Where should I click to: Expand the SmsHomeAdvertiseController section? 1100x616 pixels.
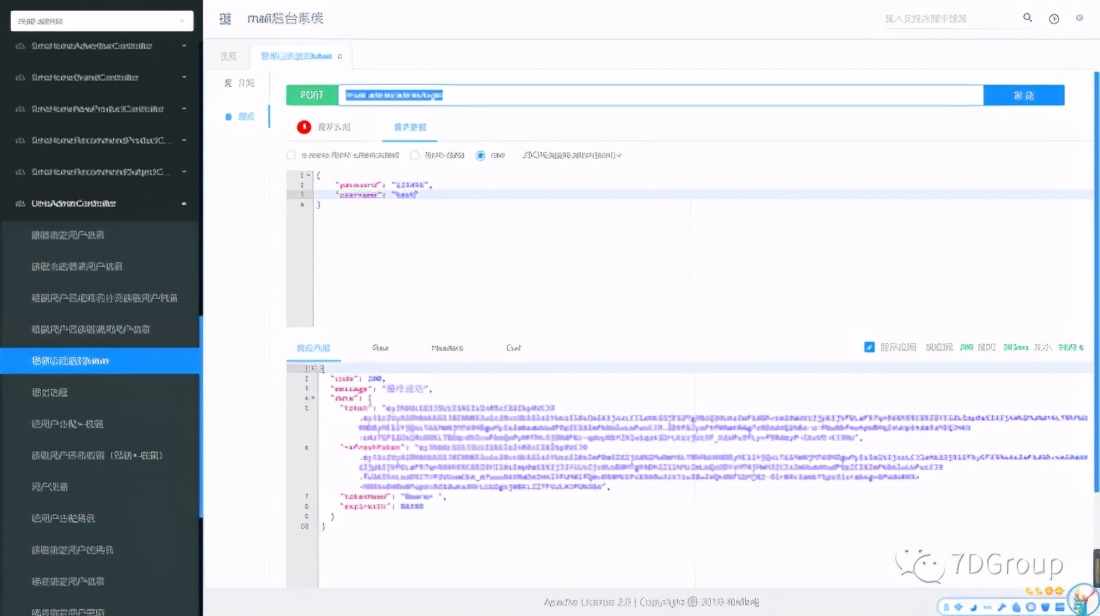tap(100, 46)
